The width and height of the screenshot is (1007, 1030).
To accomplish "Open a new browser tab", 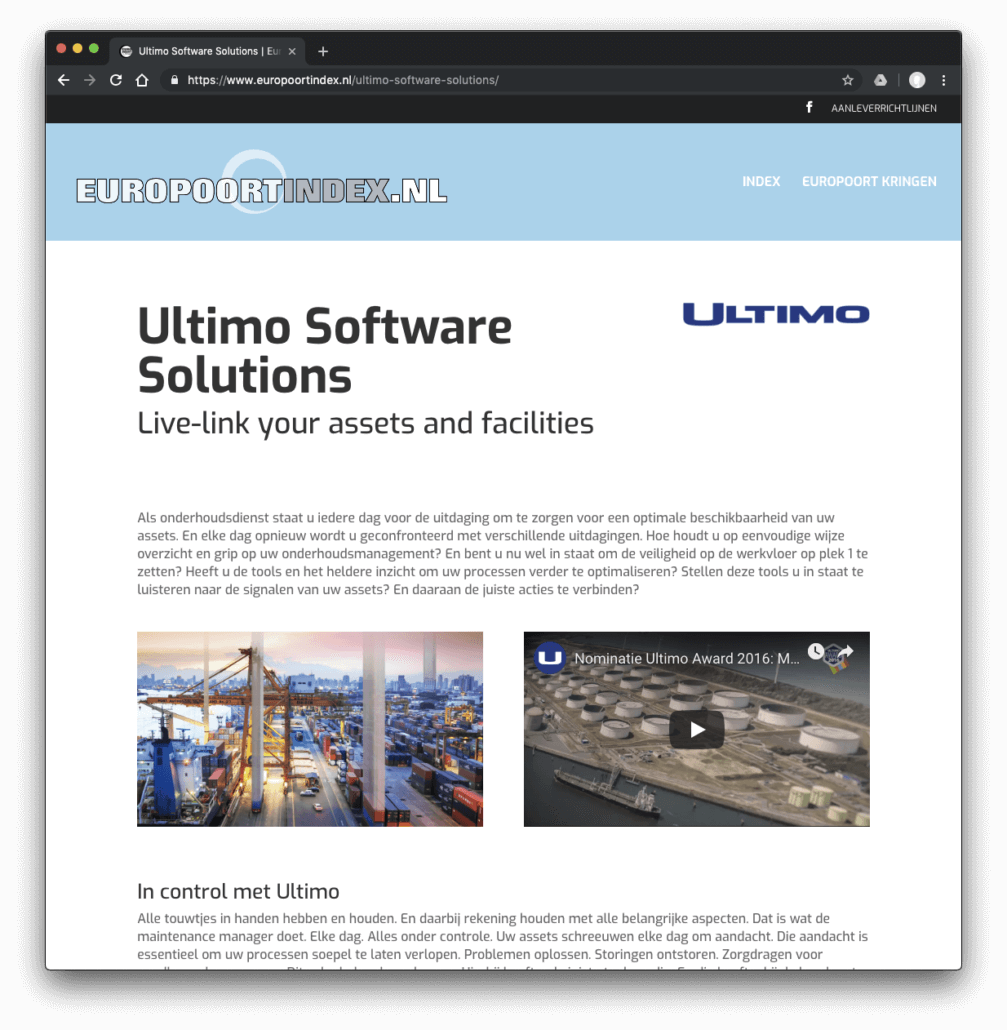I will pyautogui.click(x=323, y=51).
